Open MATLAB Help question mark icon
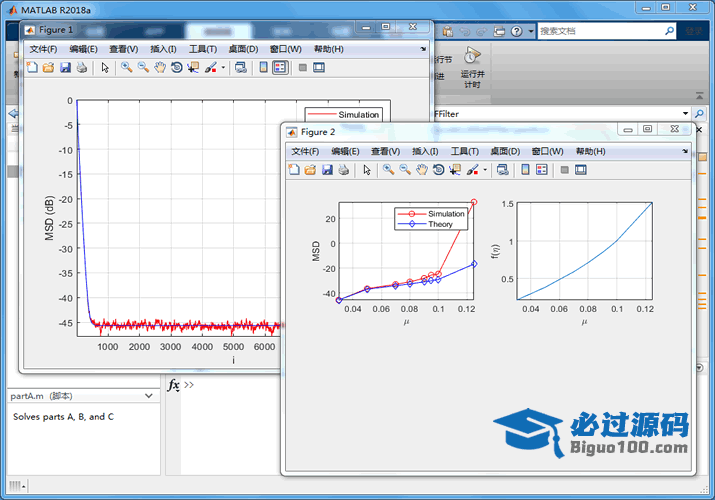The width and height of the screenshot is (715, 500). coord(516,31)
